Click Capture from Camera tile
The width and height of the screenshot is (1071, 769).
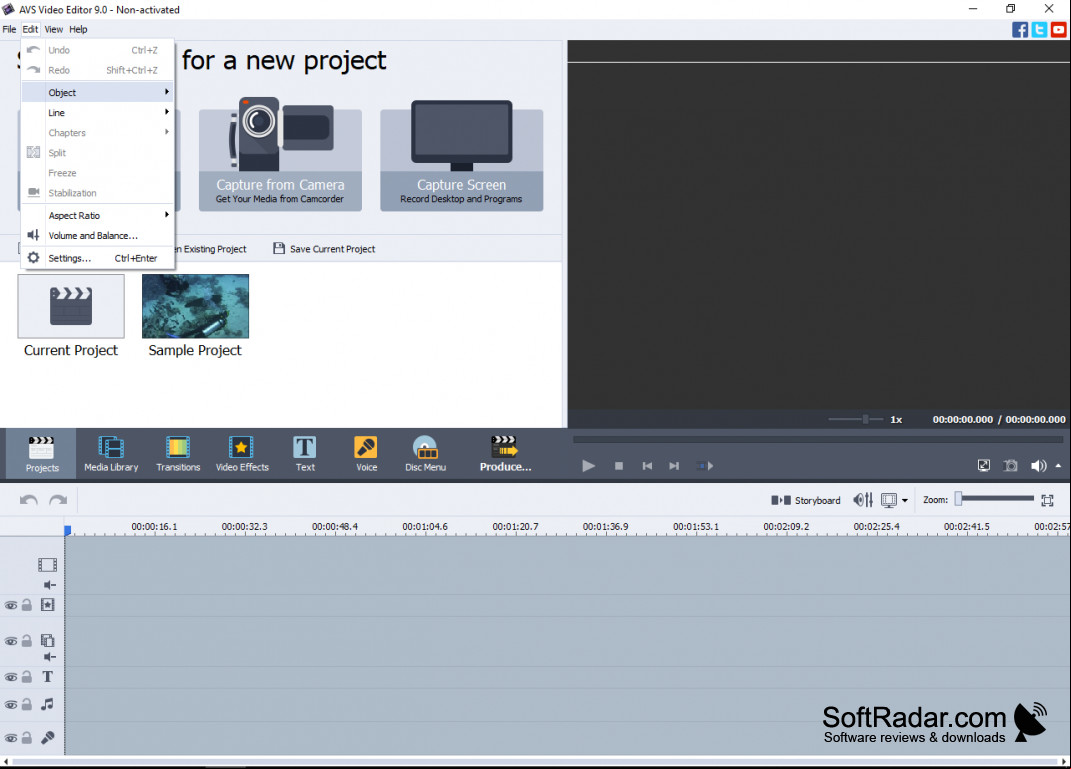280,155
